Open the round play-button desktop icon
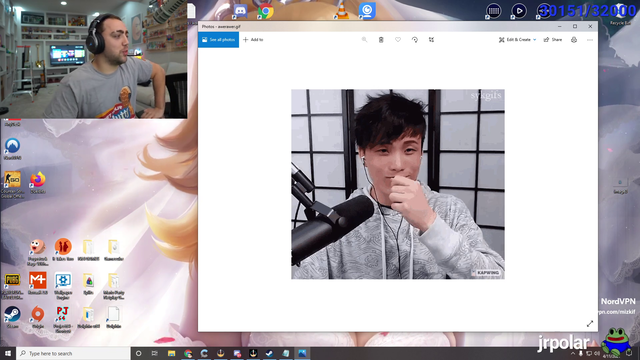640x360 pixels. point(518,11)
